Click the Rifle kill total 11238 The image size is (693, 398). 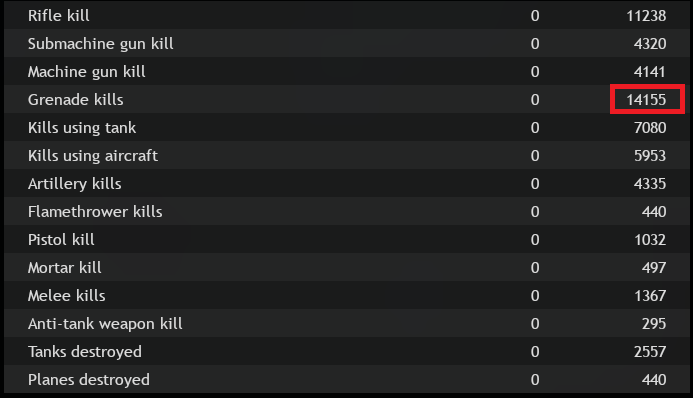pos(646,16)
